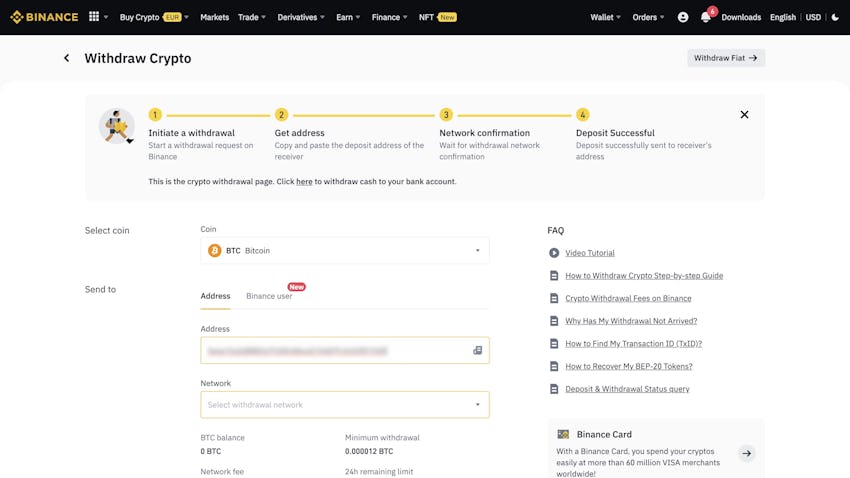The height and width of the screenshot is (478, 850).
Task: Click the Binance Card heading
Action: pyautogui.click(x=604, y=434)
